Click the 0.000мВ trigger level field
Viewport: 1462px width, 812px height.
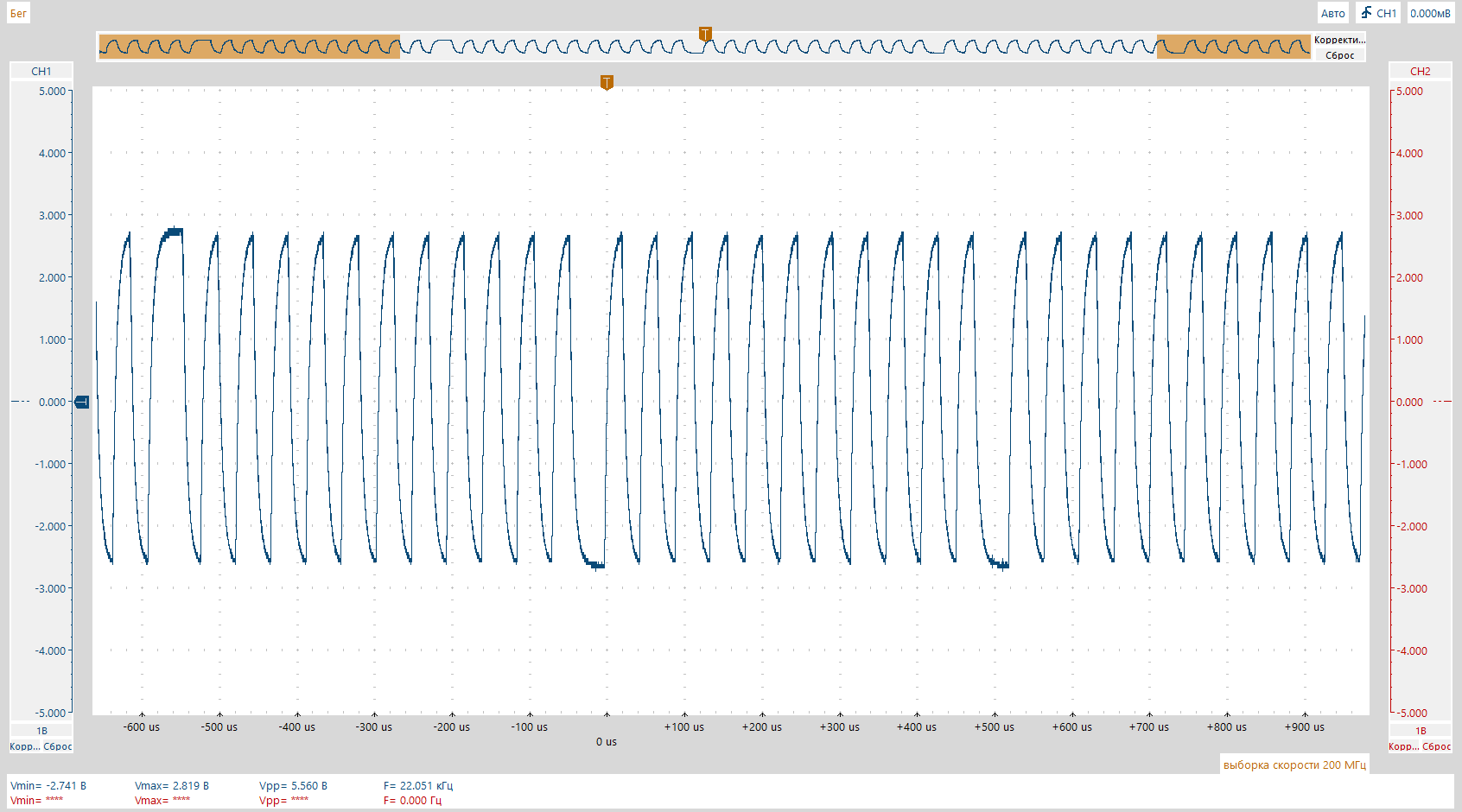(x=1430, y=13)
